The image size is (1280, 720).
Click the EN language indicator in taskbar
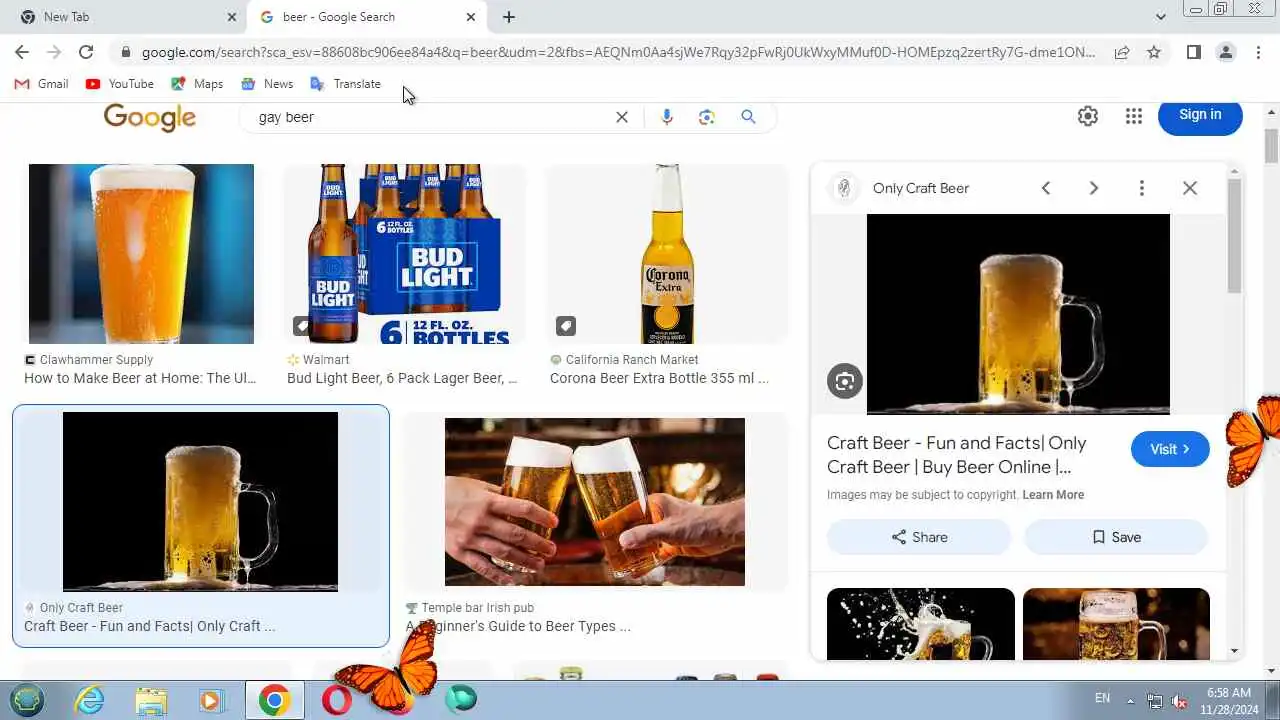(x=1102, y=698)
